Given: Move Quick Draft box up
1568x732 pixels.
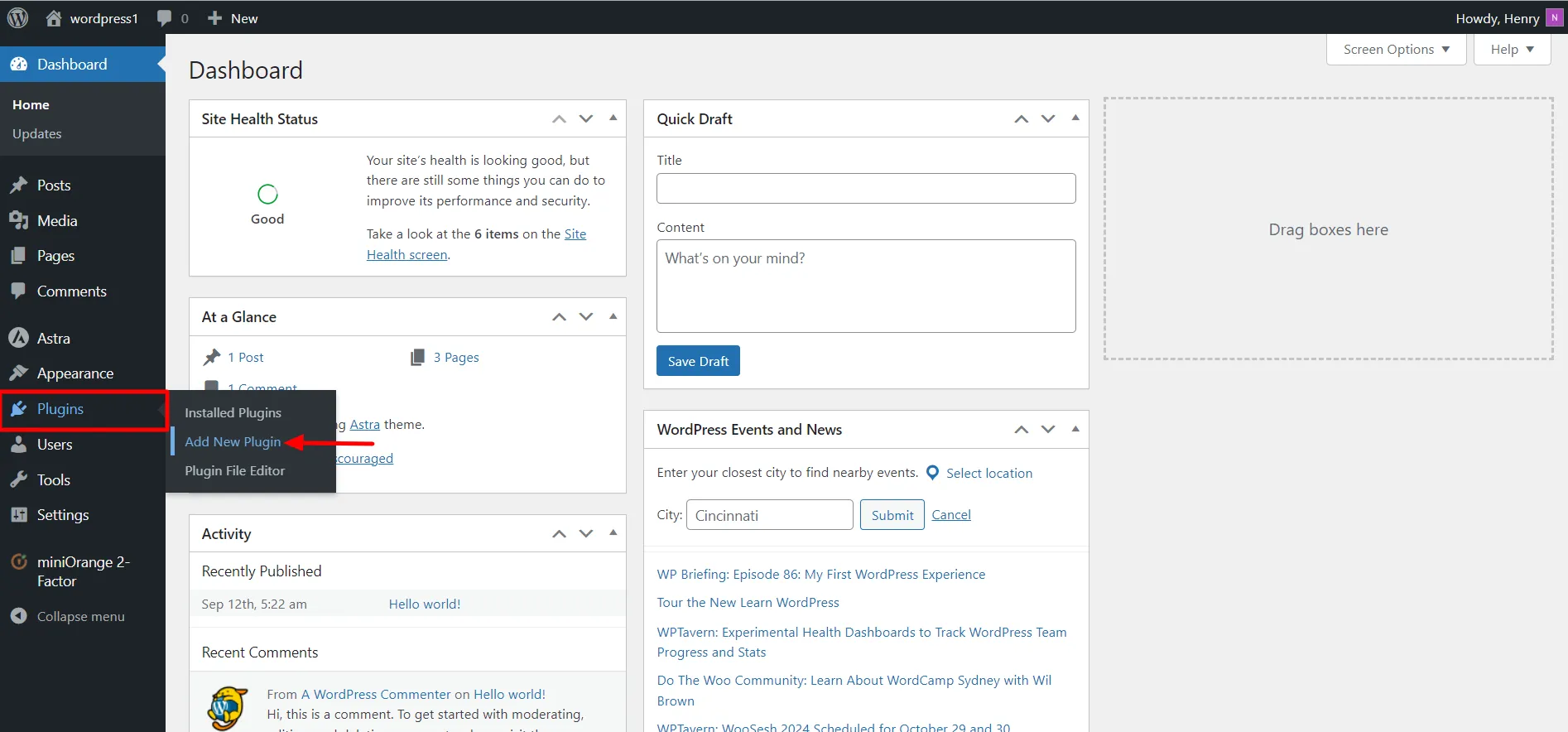Looking at the screenshot, I should click(x=1022, y=119).
